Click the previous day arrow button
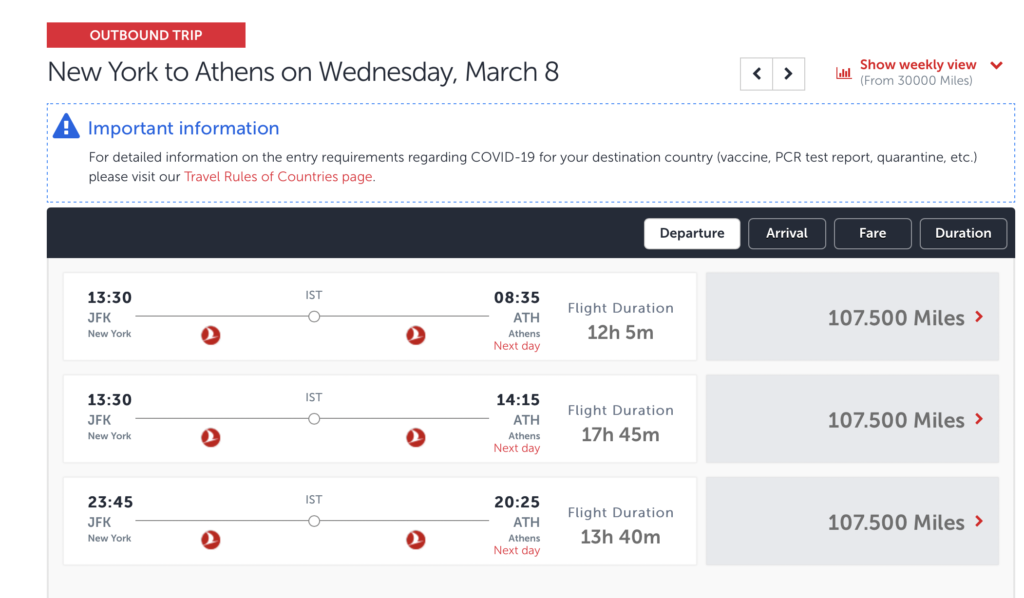This screenshot has width=1024, height=598. [x=757, y=73]
